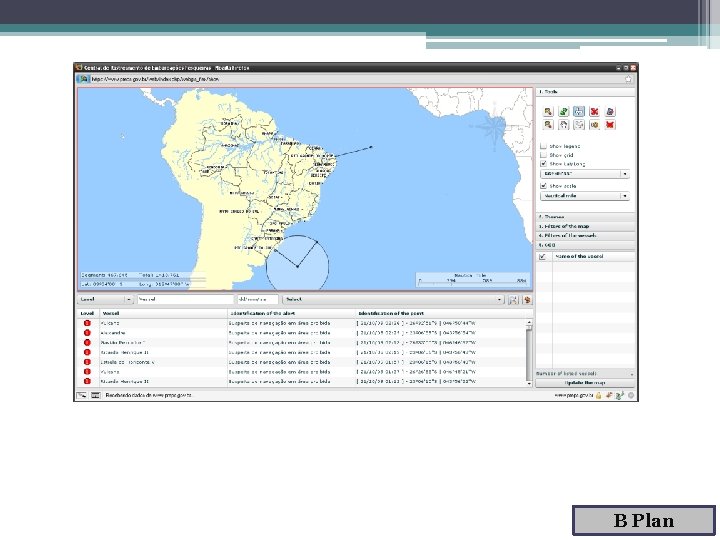Enable the Show grid checkbox
Screen dimensions: 720x540
point(544,155)
